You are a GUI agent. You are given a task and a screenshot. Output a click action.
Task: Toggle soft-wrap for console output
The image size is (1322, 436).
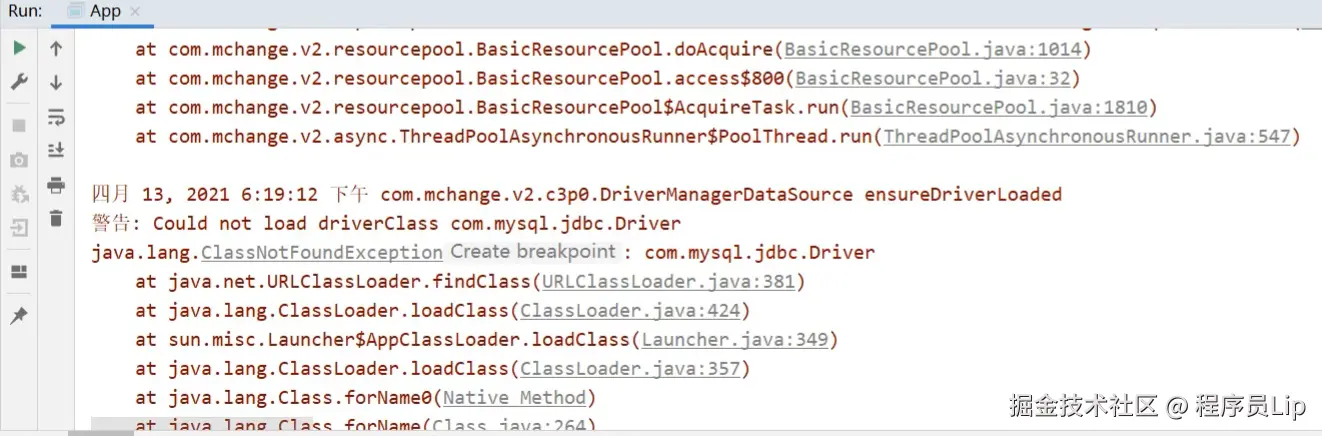click(x=56, y=117)
